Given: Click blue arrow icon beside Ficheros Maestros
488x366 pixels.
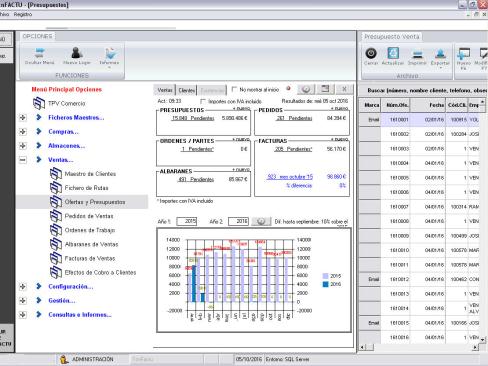Looking at the screenshot, I should (x=39, y=117).
